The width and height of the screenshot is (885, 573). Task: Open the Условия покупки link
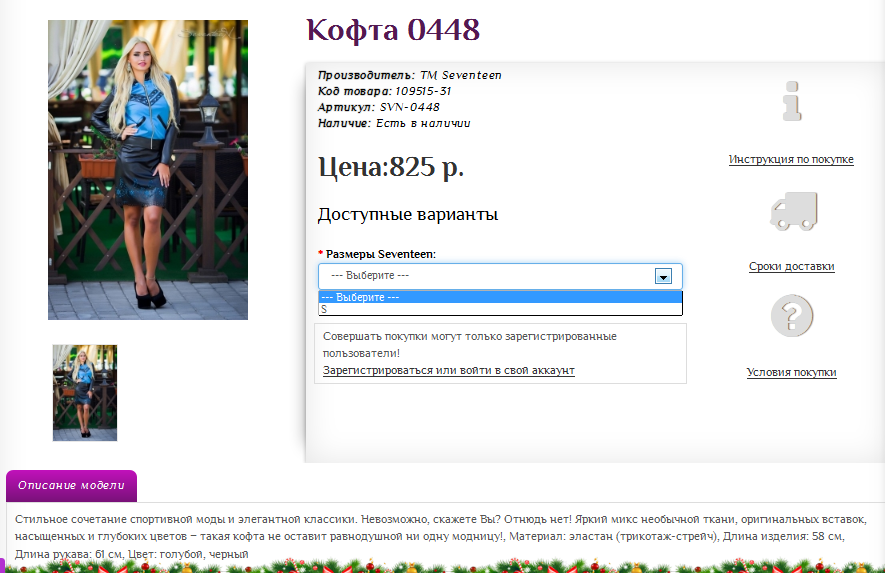pyautogui.click(x=791, y=372)
